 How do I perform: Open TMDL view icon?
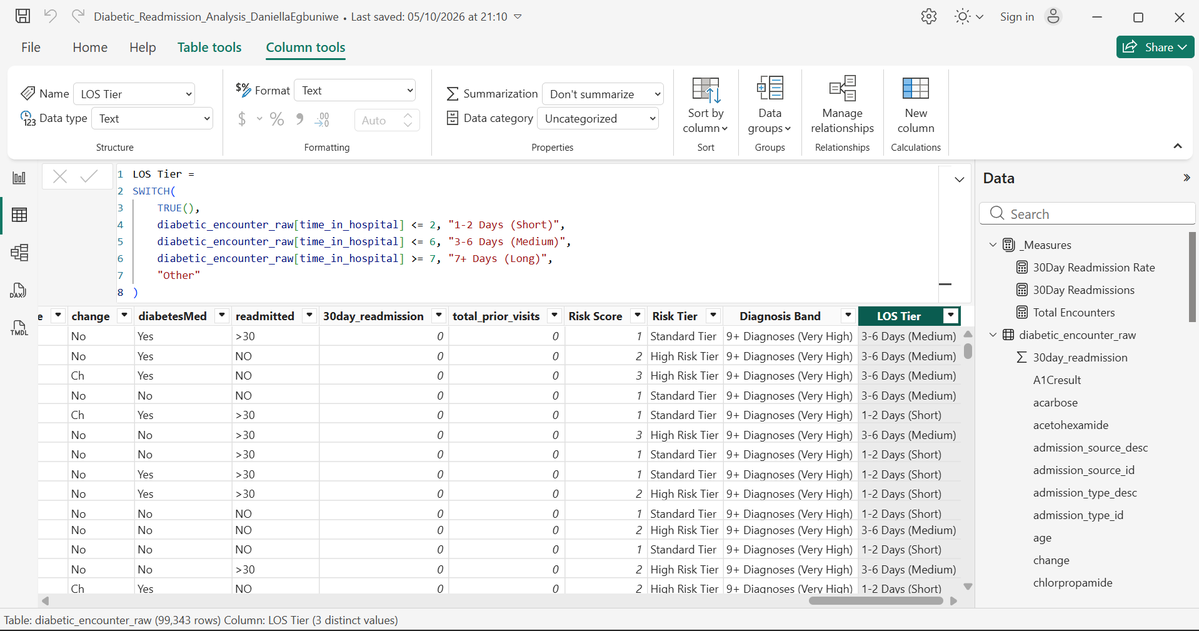[x=19, y=327]
